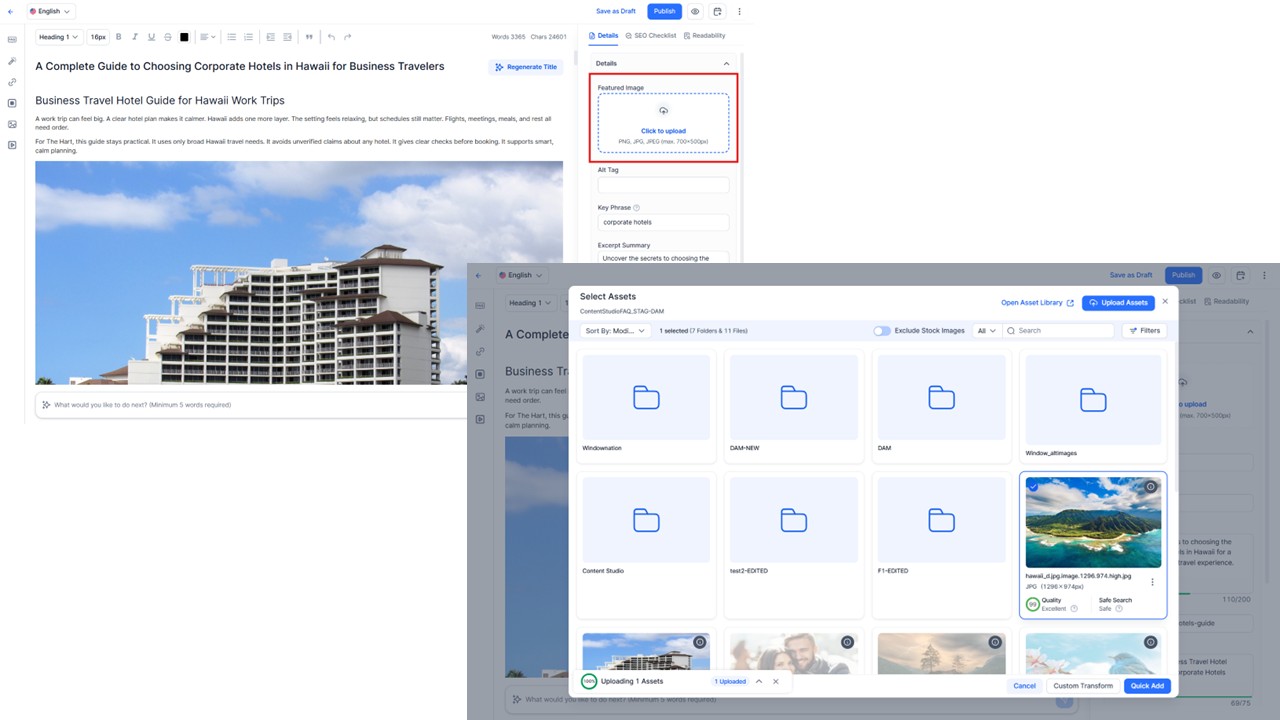Open the black text color swatch
The image size is (1280, 720).
click(184, 37)
